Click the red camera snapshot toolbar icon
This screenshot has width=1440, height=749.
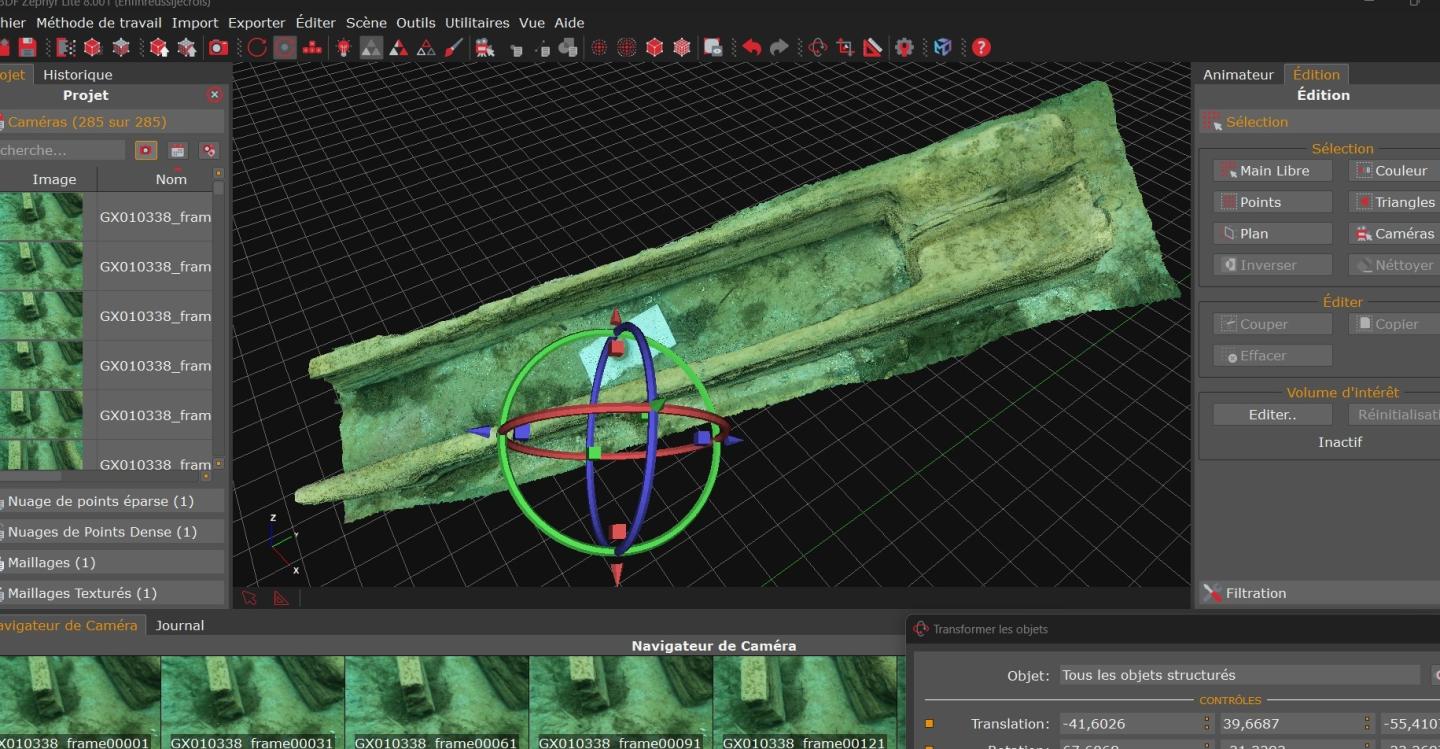[x=218, y=47]
